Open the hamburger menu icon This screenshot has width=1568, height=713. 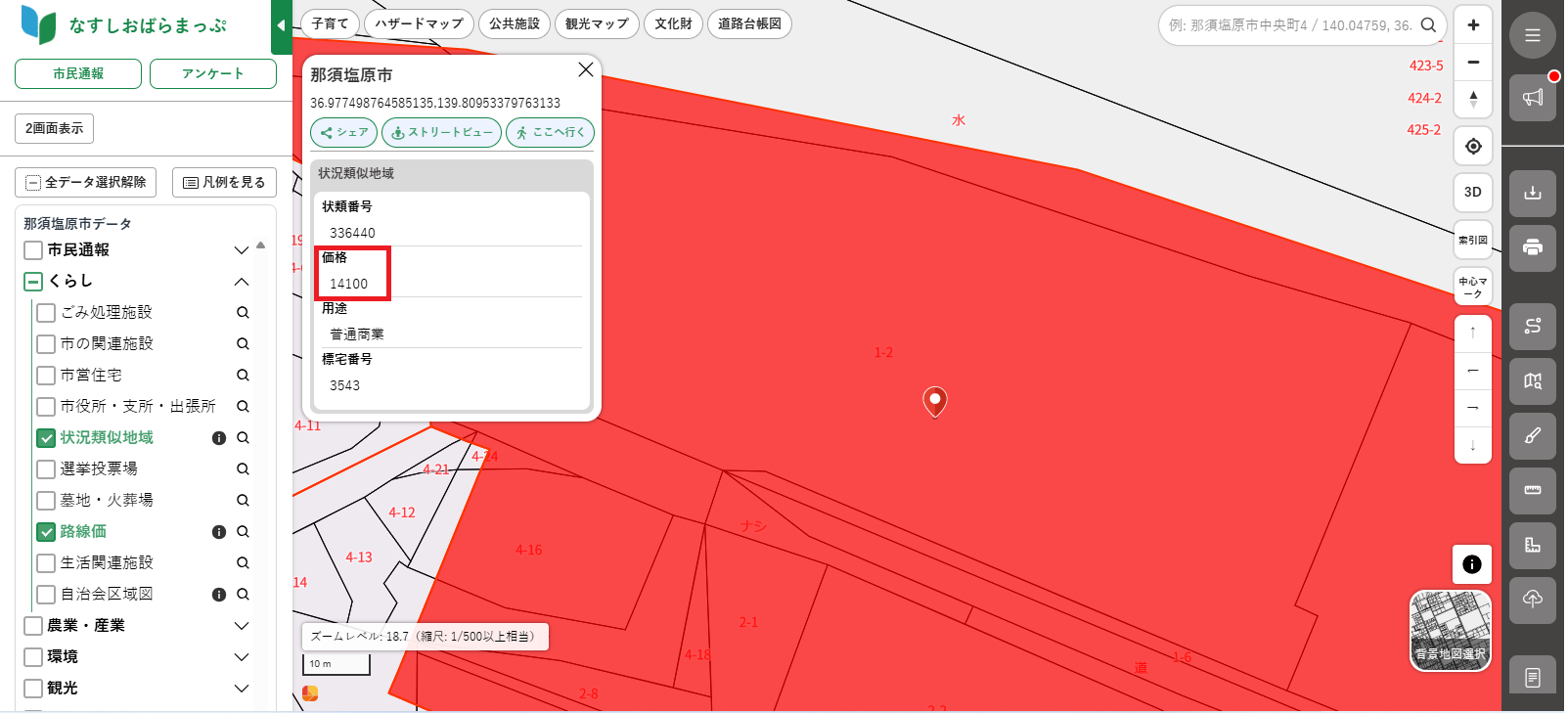[x=1532, y=36]
